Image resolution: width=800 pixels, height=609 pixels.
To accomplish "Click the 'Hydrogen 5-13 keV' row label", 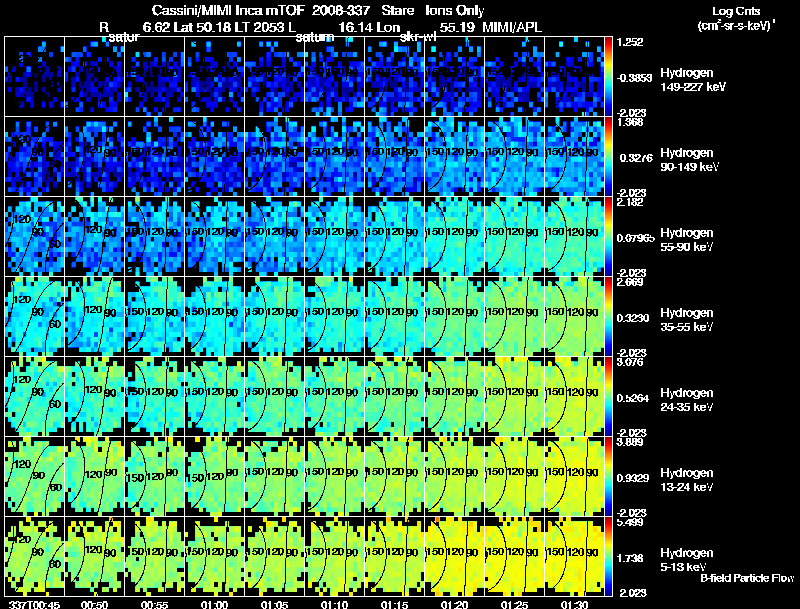I will tap(687, 560).
